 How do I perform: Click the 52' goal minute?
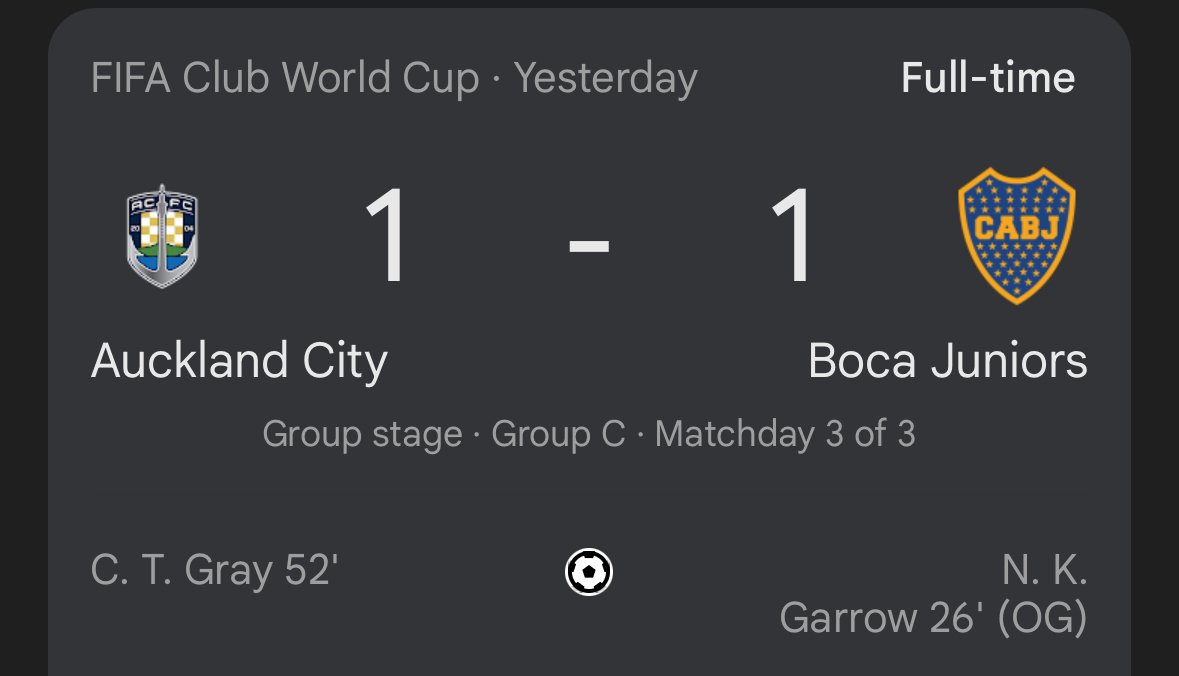pos(311,569)
